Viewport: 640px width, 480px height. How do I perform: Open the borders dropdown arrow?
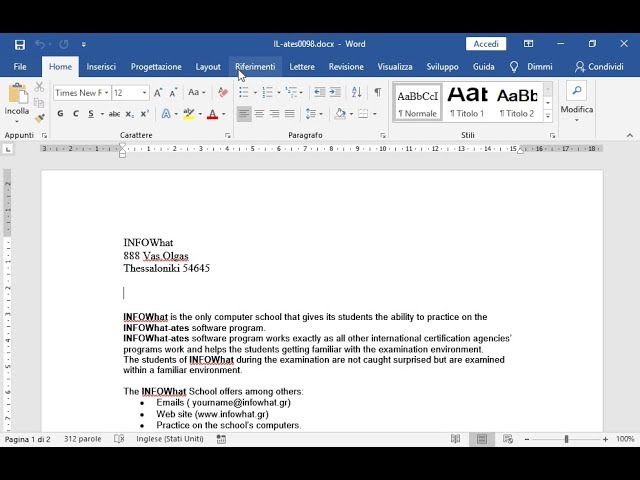[375, 114]
